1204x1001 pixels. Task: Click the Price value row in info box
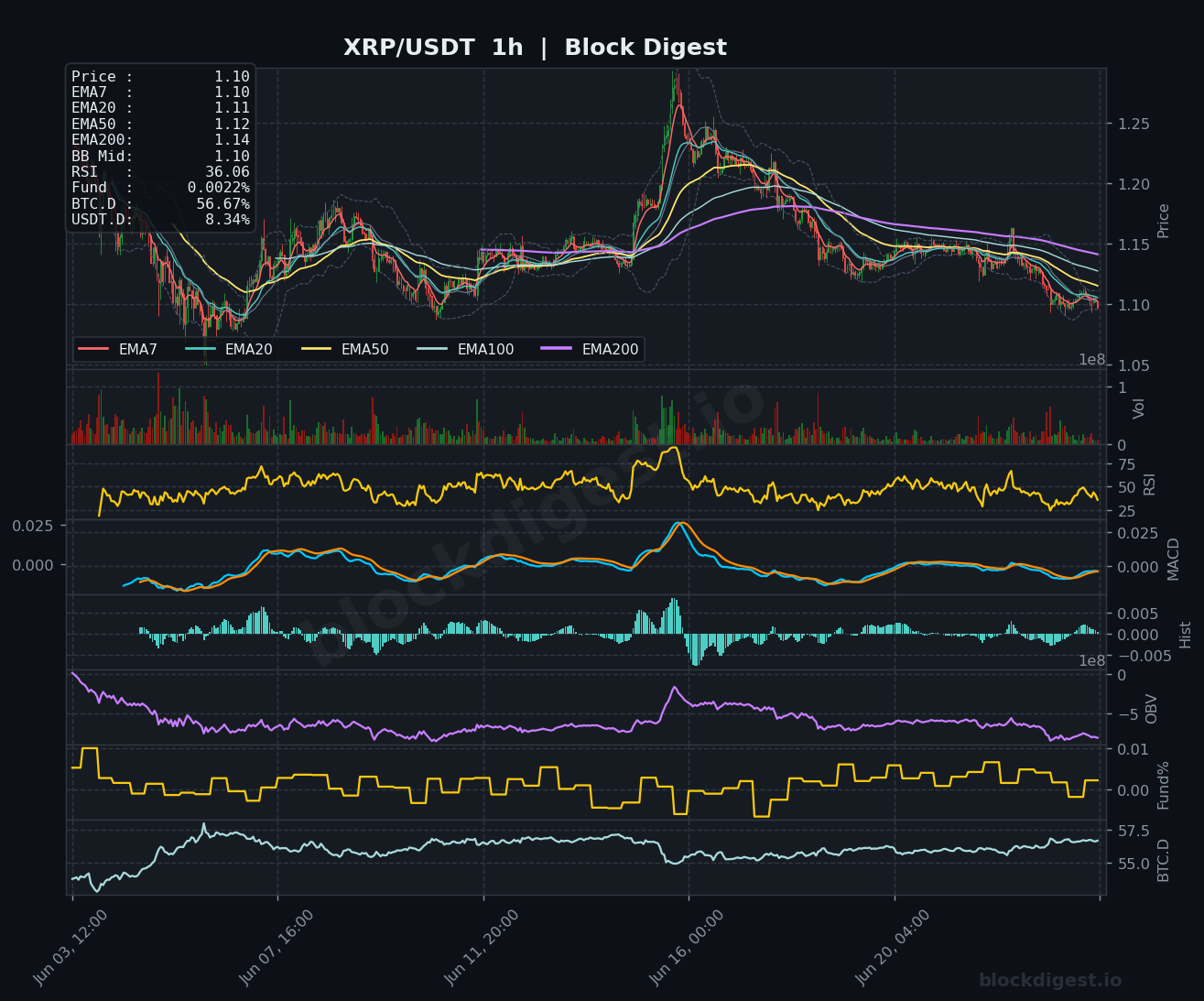pos(160,77)
